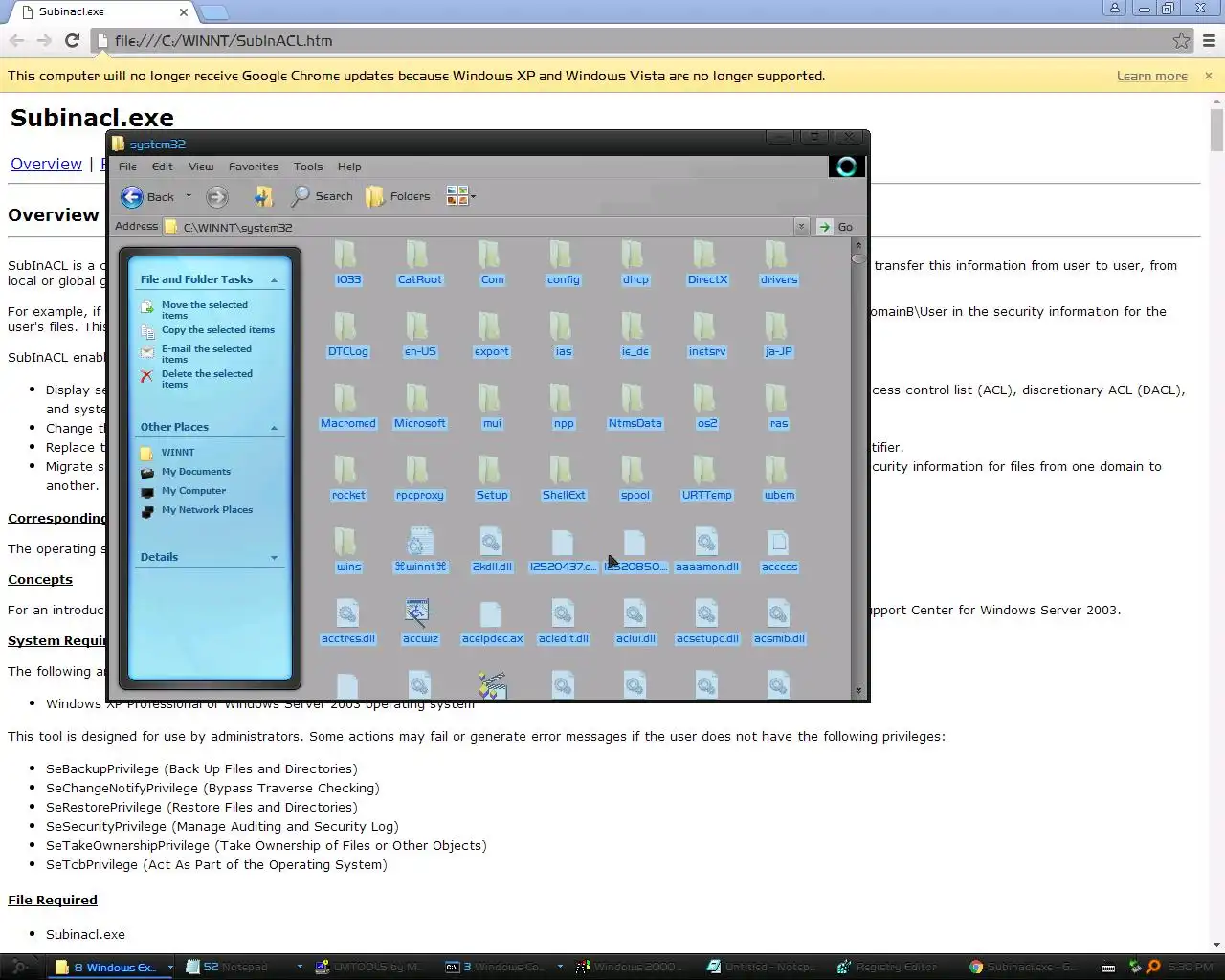The height and width of the screenshot is (980, 1225).
Task: Select the wins folder icon
Action: (x=347, y=542)
